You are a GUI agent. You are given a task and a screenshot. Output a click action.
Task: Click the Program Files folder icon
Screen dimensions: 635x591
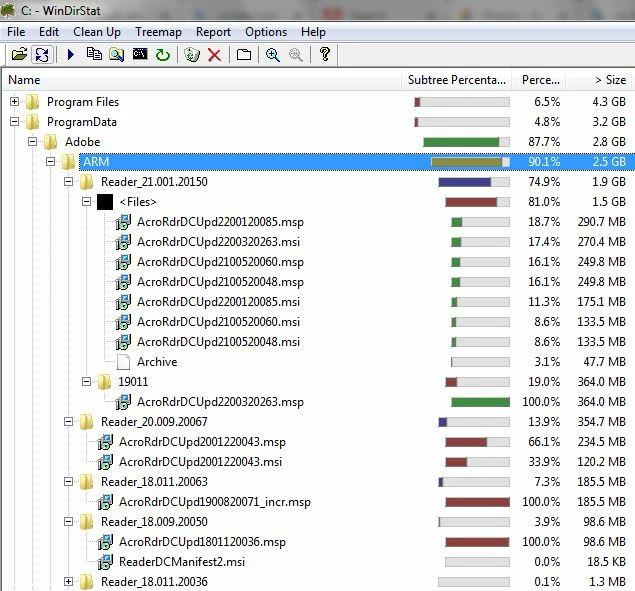tap(33, 102)
